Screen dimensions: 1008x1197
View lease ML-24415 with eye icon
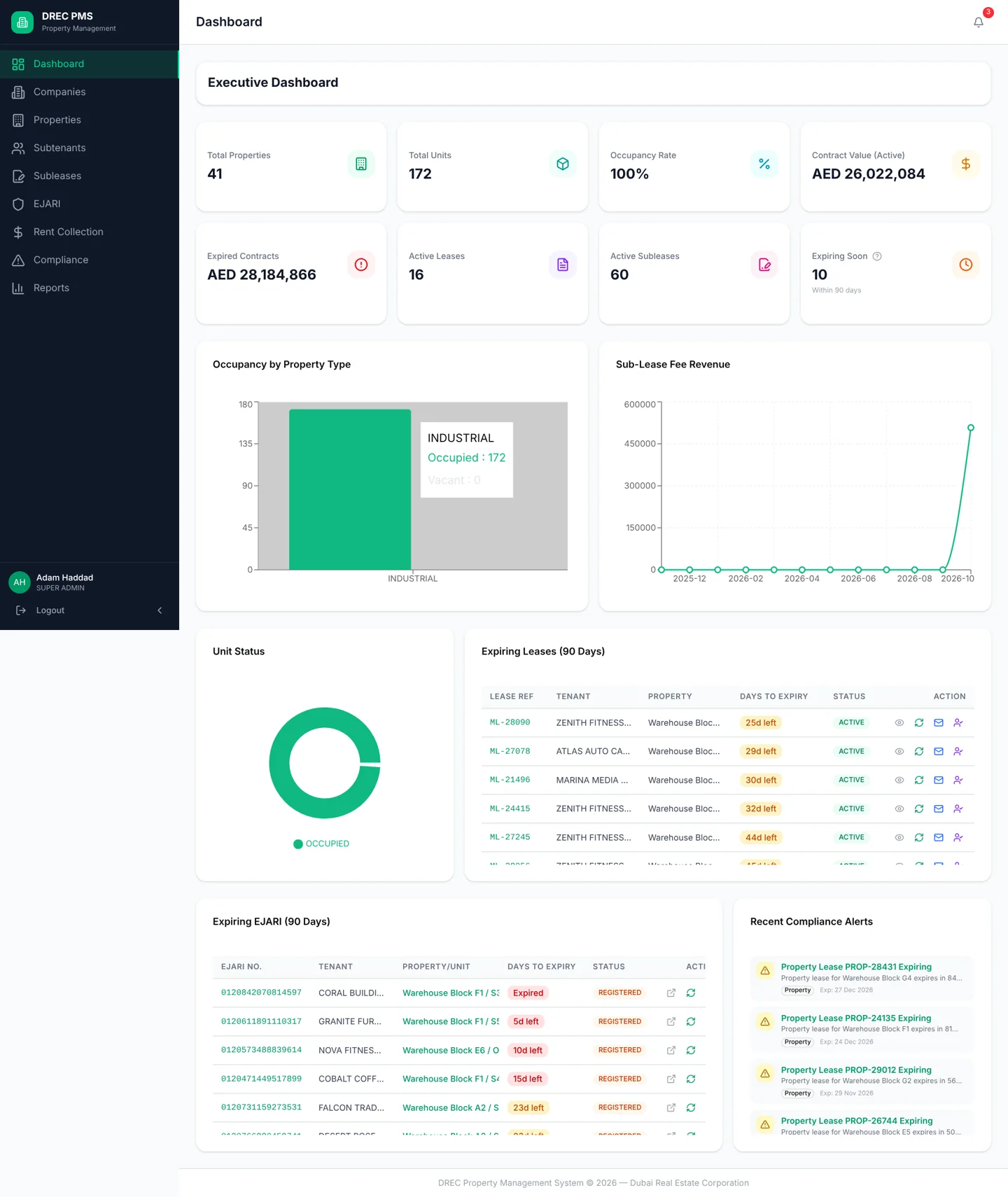click(x=899, y=809)
